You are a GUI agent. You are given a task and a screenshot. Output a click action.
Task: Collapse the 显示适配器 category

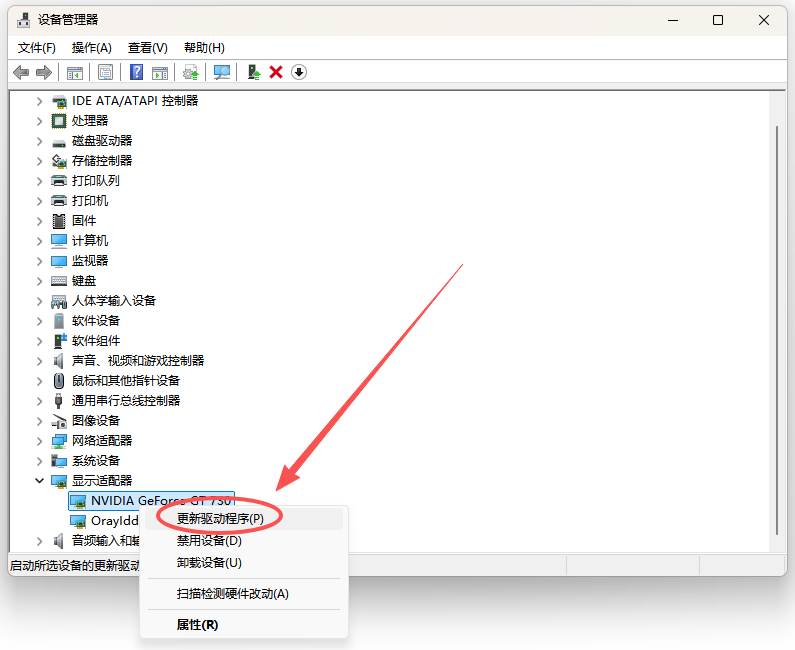click(40, 480)
